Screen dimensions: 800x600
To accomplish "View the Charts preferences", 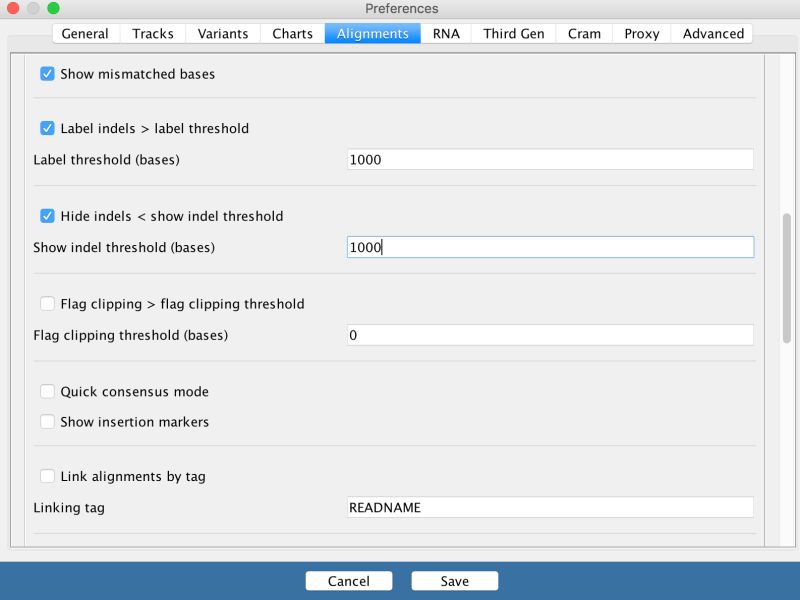I will [291, 33].
